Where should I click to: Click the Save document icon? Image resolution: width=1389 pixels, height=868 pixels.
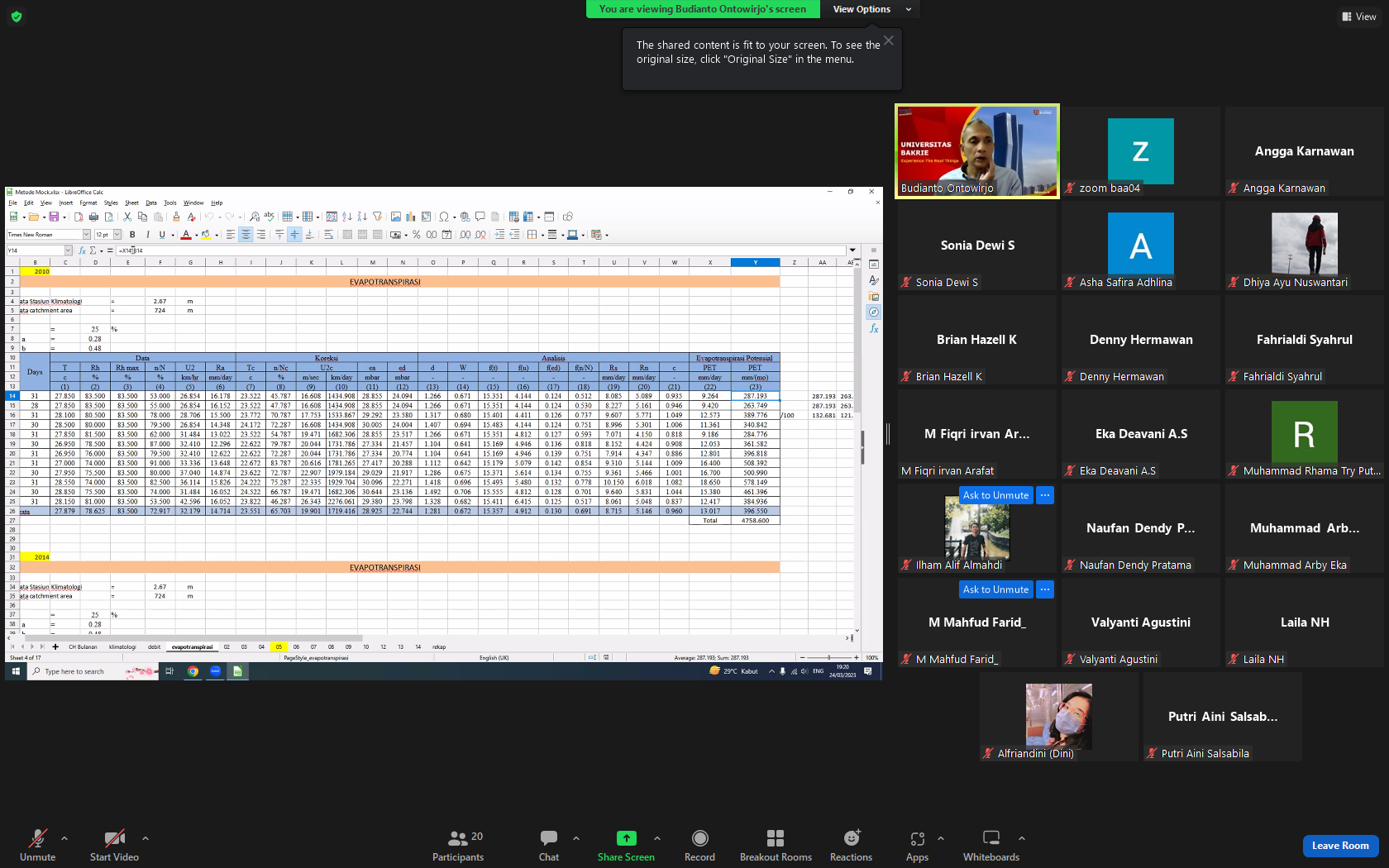point(54,217)
